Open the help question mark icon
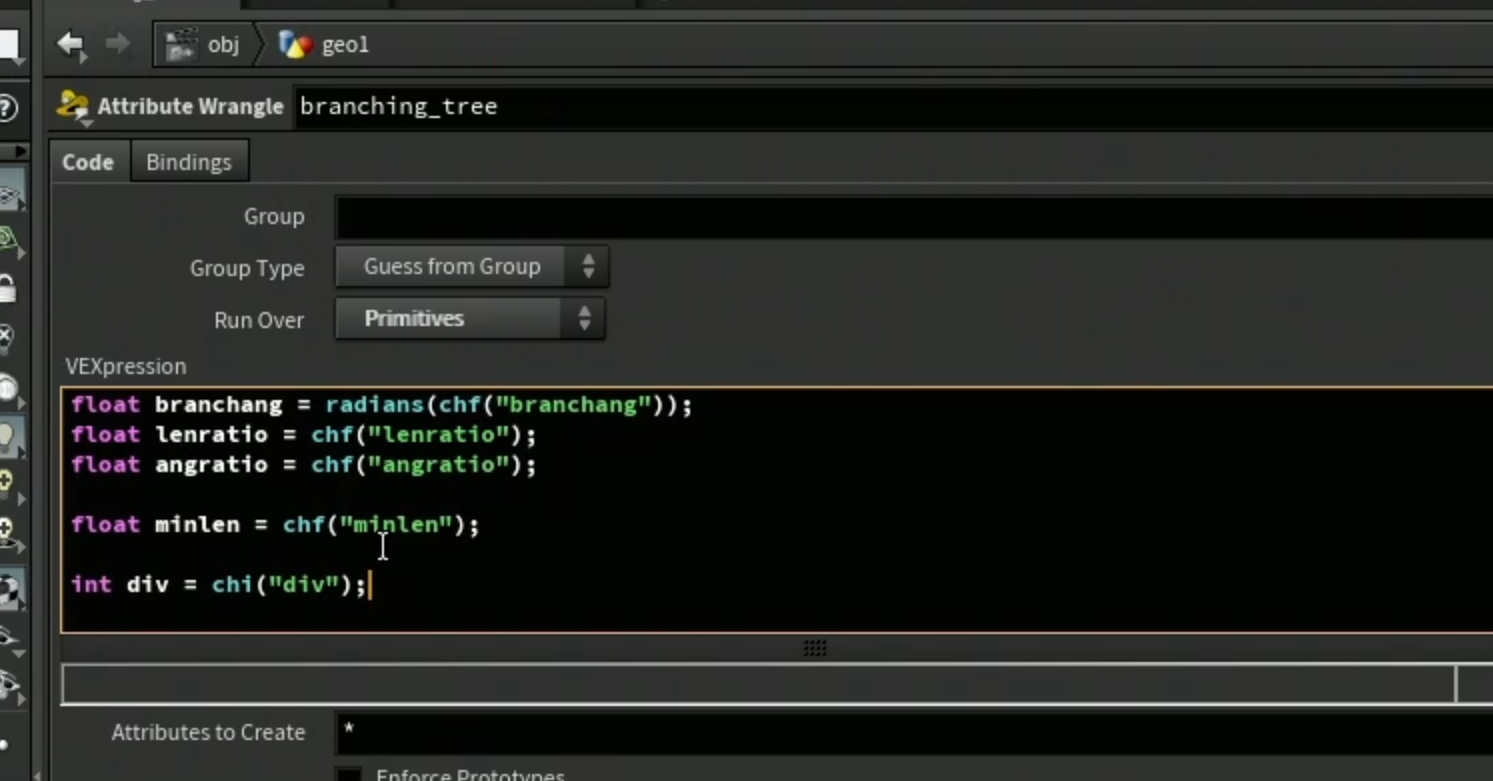 pyautogui.click(x=8, y=107)
